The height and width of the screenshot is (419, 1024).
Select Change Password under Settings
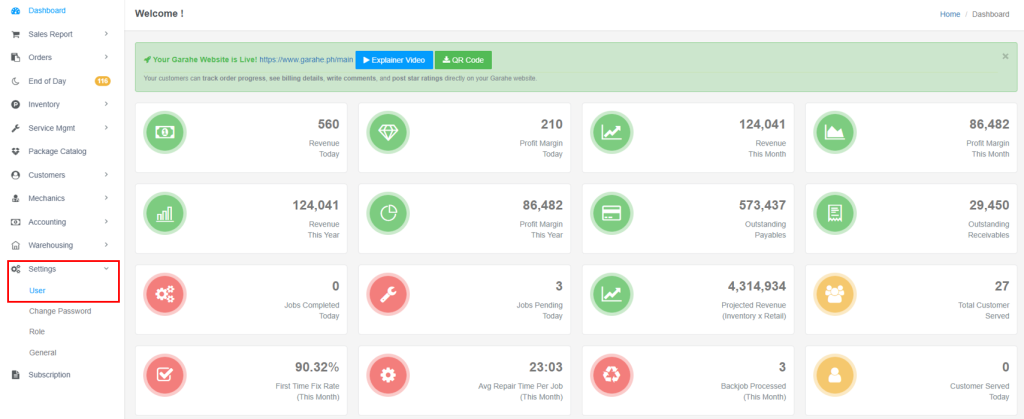[60, 311]
